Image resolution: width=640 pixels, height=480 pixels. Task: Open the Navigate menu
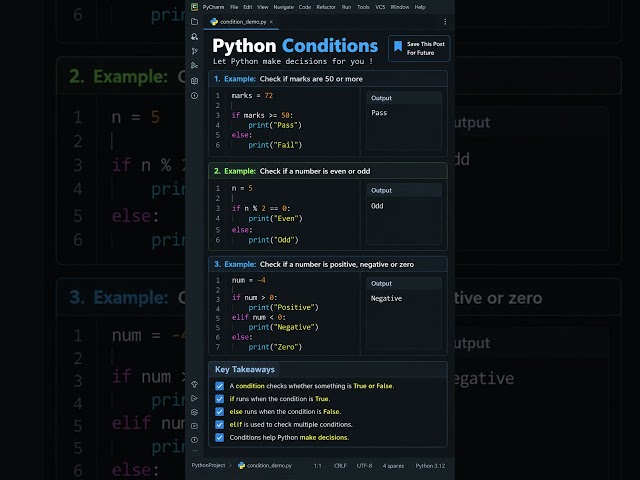click(283, 7)
